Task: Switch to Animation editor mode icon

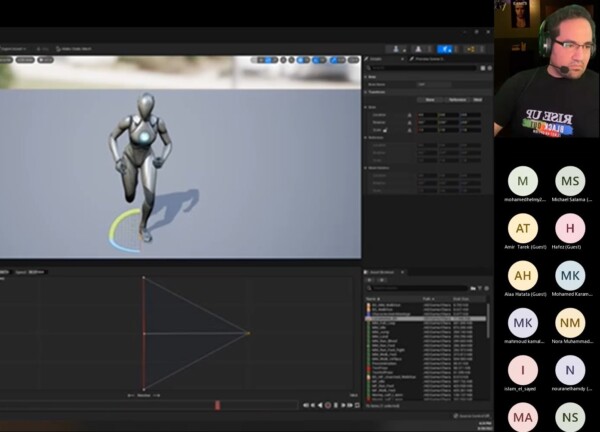Action: (445, 47)
